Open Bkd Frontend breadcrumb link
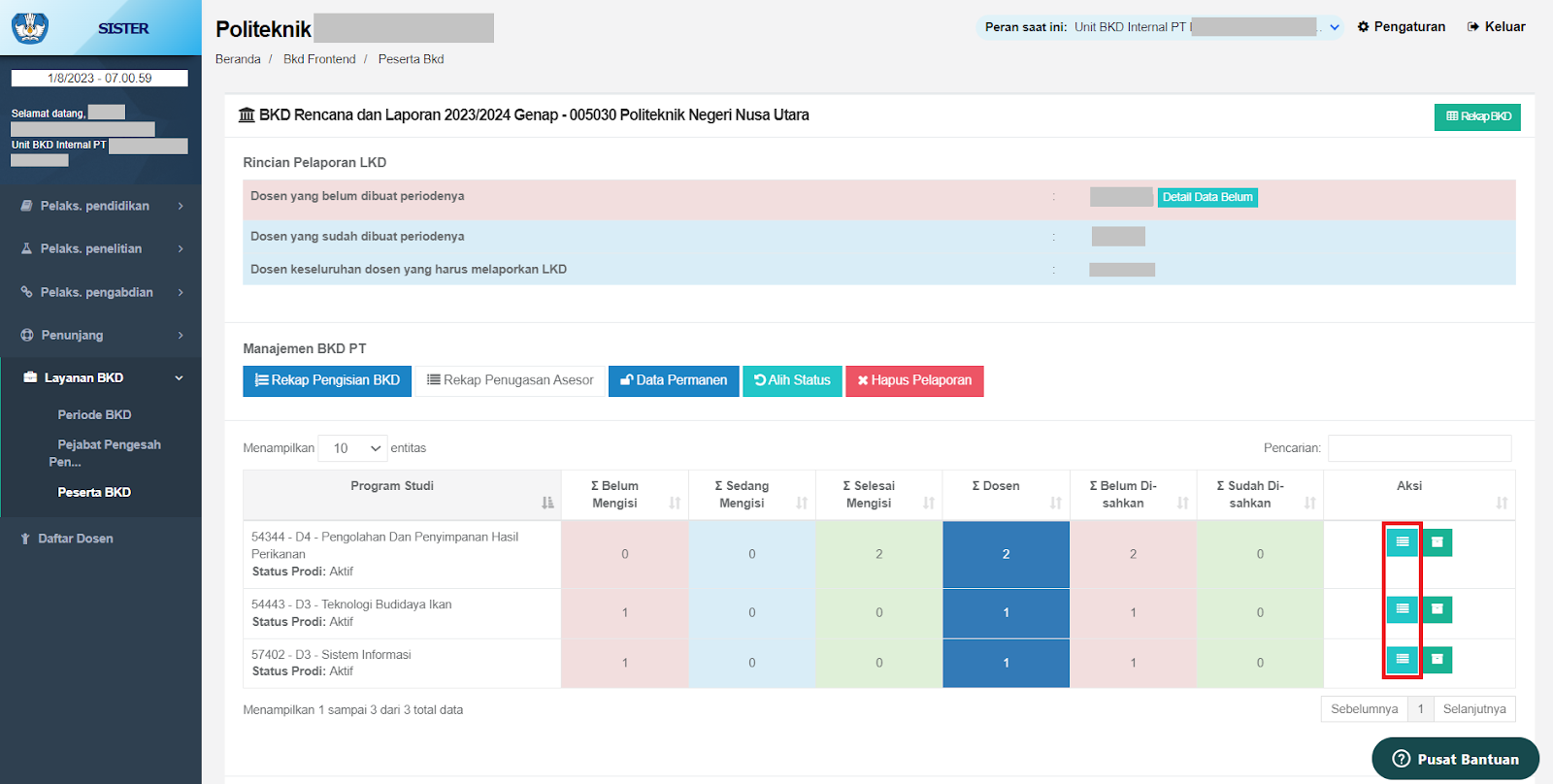1553x784 pixels. (x=319, y=59)
